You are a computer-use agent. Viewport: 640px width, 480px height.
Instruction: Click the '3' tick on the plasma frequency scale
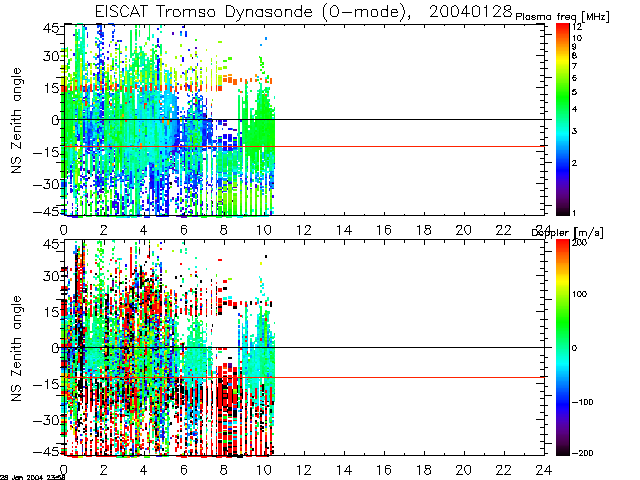tap(574, 131)
